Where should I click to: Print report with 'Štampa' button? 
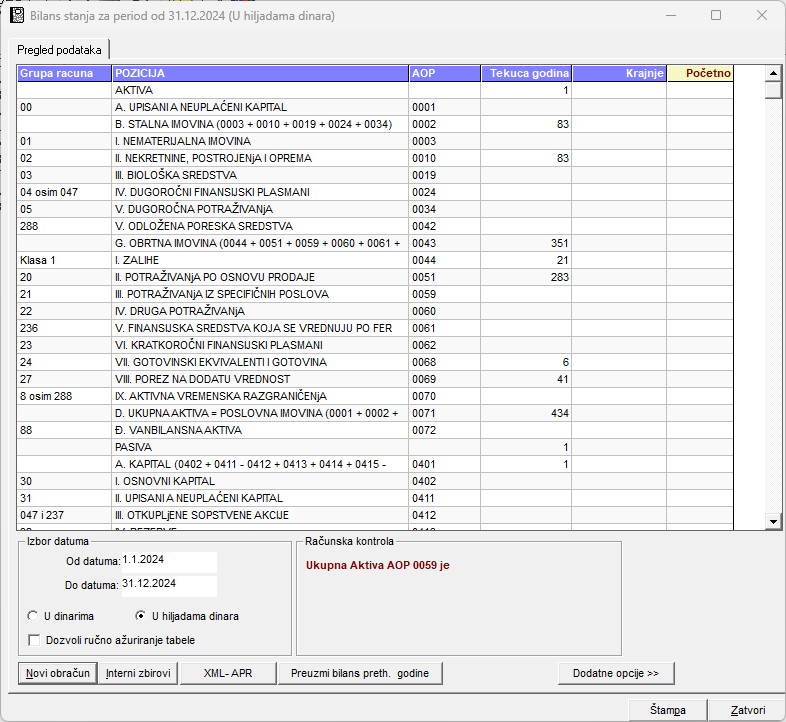pos(667,710)
